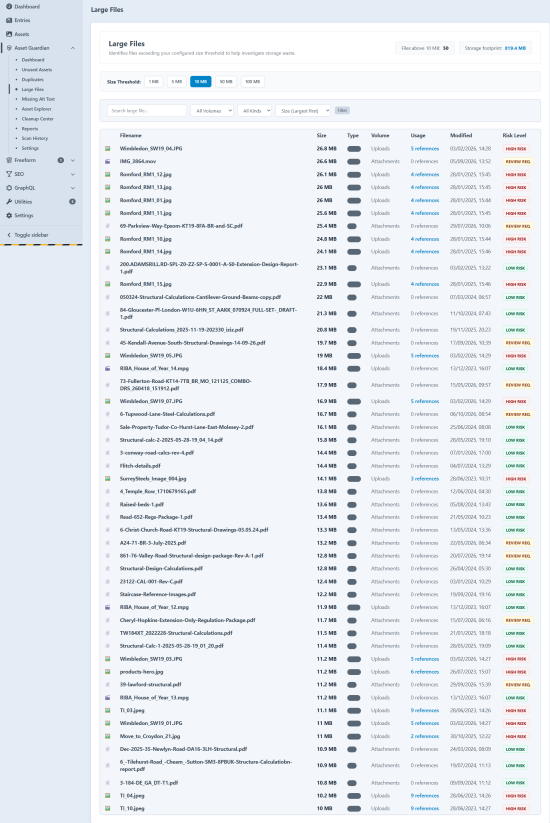550x823 pixels.
Task: Click the Toggle sidebar chevron icon
Action: pyautogui.click(x=9, y=235)
